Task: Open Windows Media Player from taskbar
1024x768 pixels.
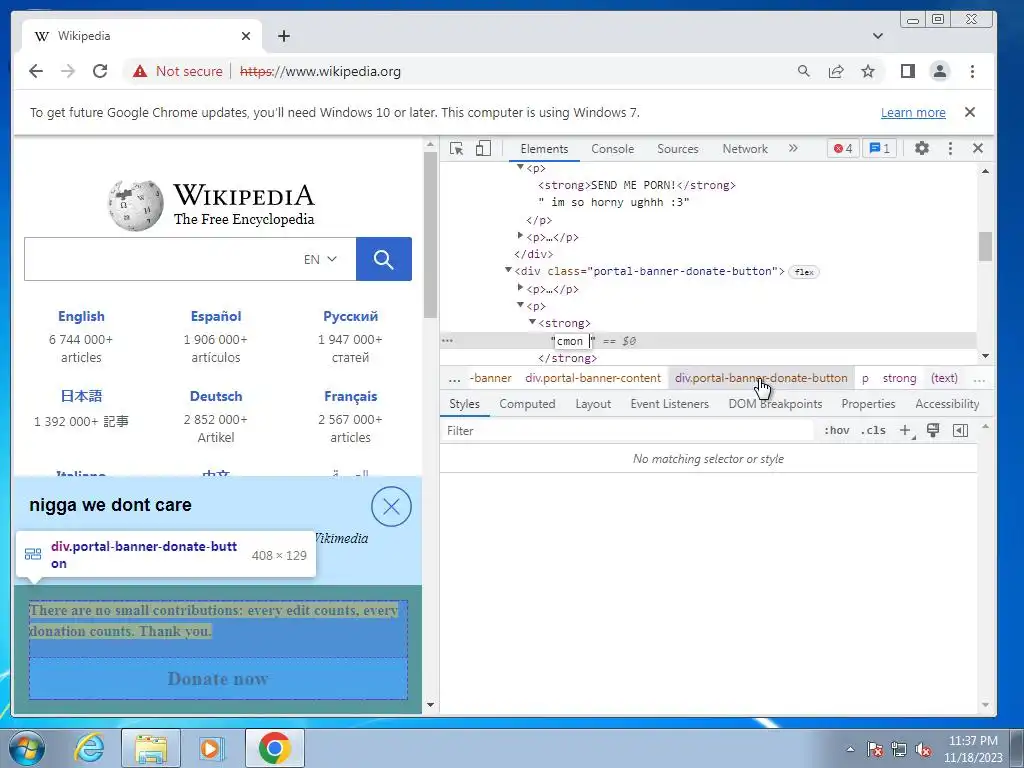Action: pyautogui.click(x=211, y=748)
